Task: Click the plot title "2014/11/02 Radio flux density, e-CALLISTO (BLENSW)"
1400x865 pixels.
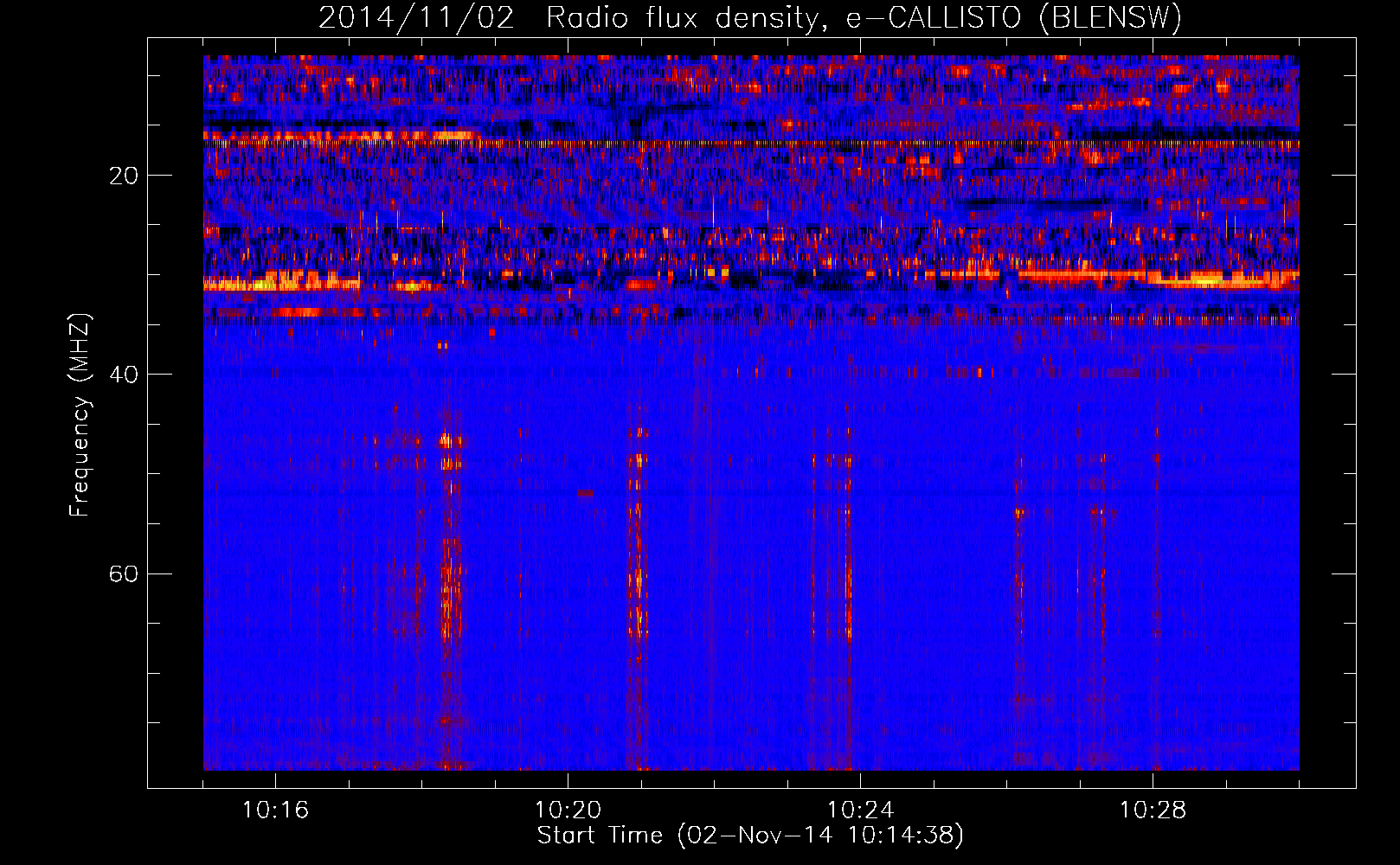Action: (x=750, y=17)
